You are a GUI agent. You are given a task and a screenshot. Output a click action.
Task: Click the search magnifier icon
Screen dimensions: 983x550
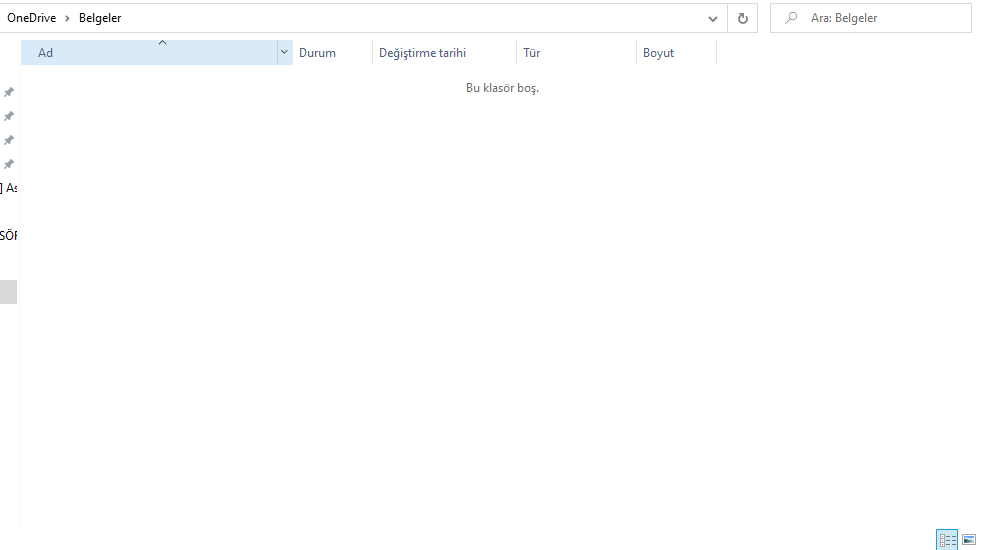click(791, 18)
